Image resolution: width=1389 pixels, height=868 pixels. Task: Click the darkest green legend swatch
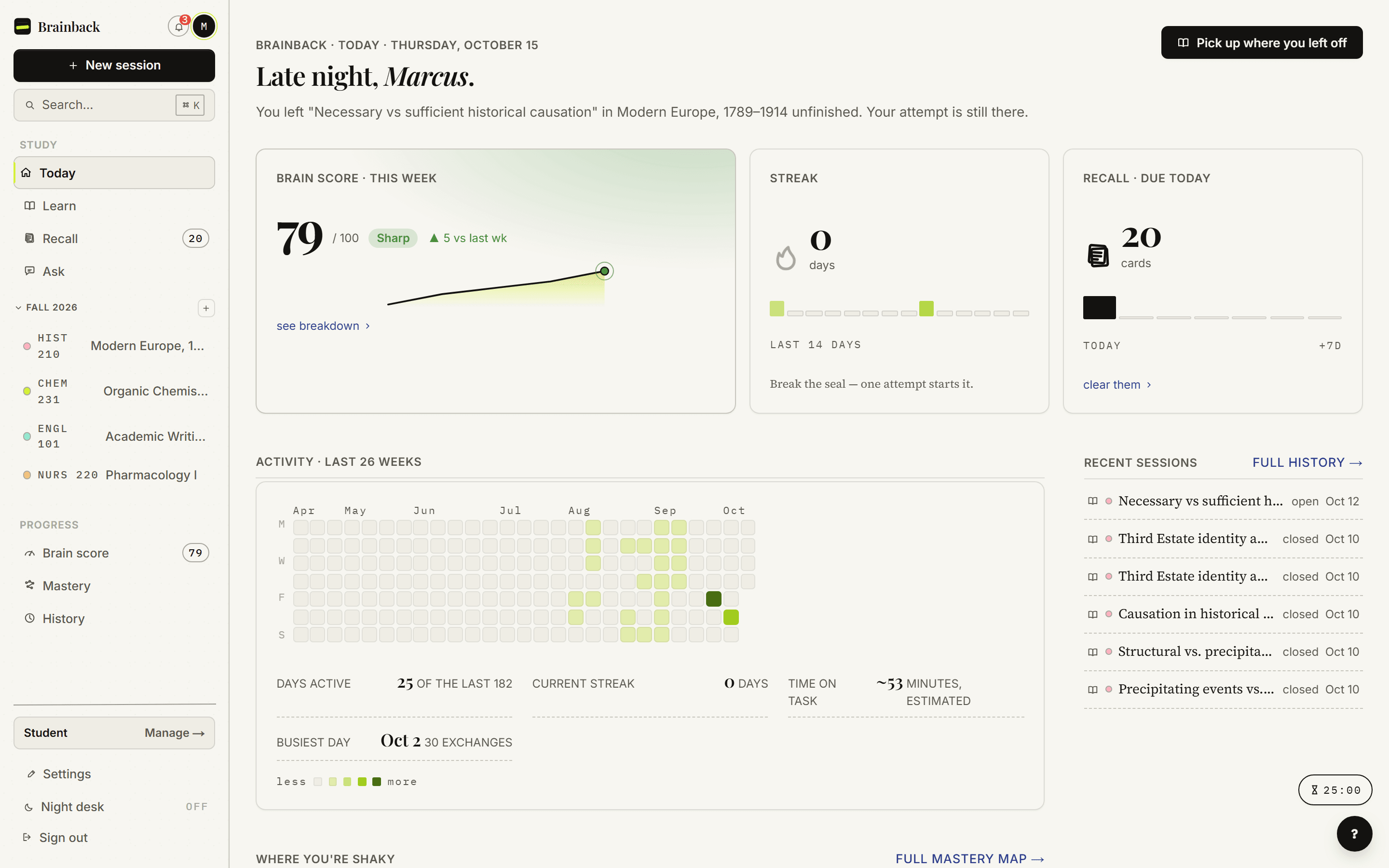(x=377, y=782)
